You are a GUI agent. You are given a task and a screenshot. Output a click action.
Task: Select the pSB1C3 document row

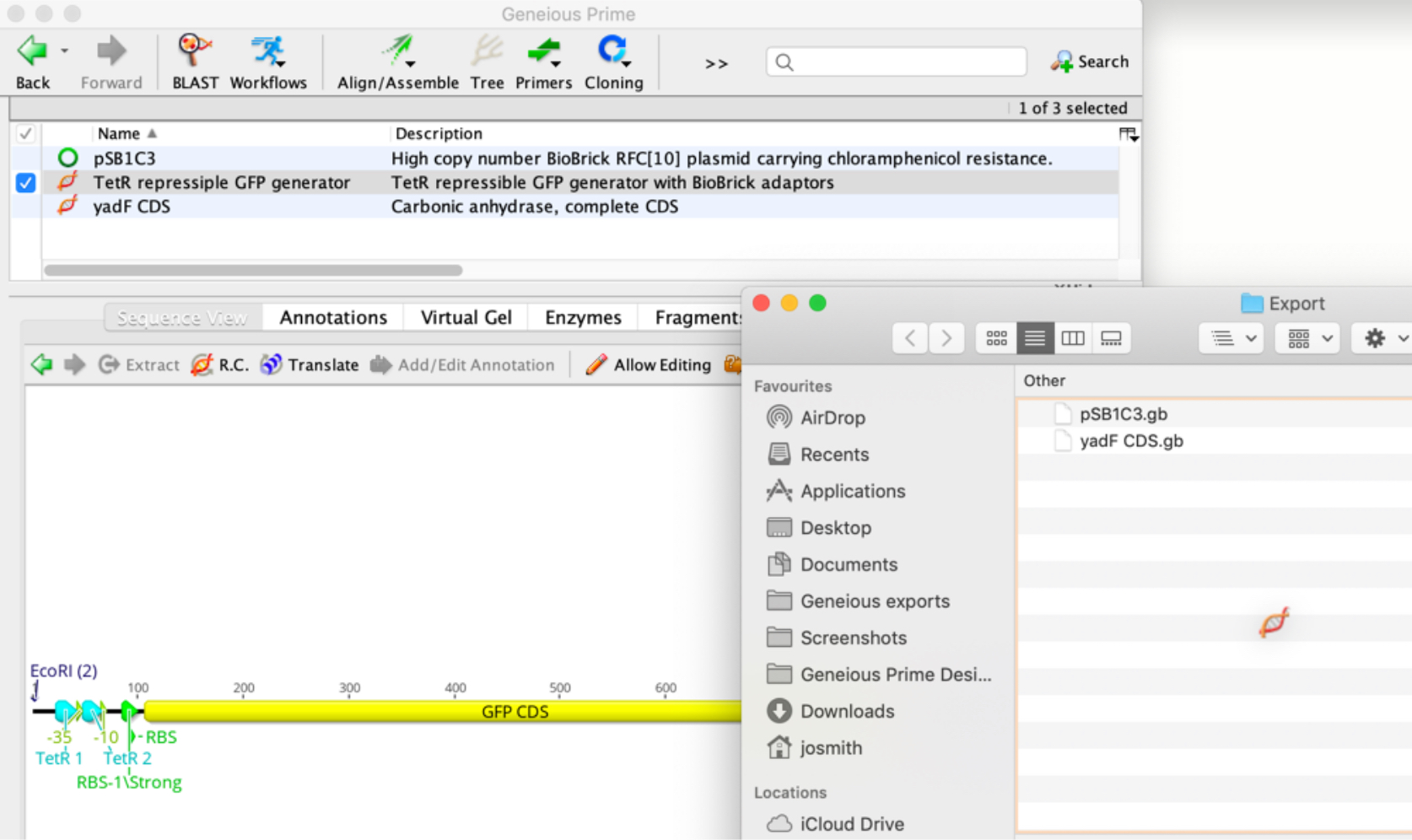click(x=563, y=158)
